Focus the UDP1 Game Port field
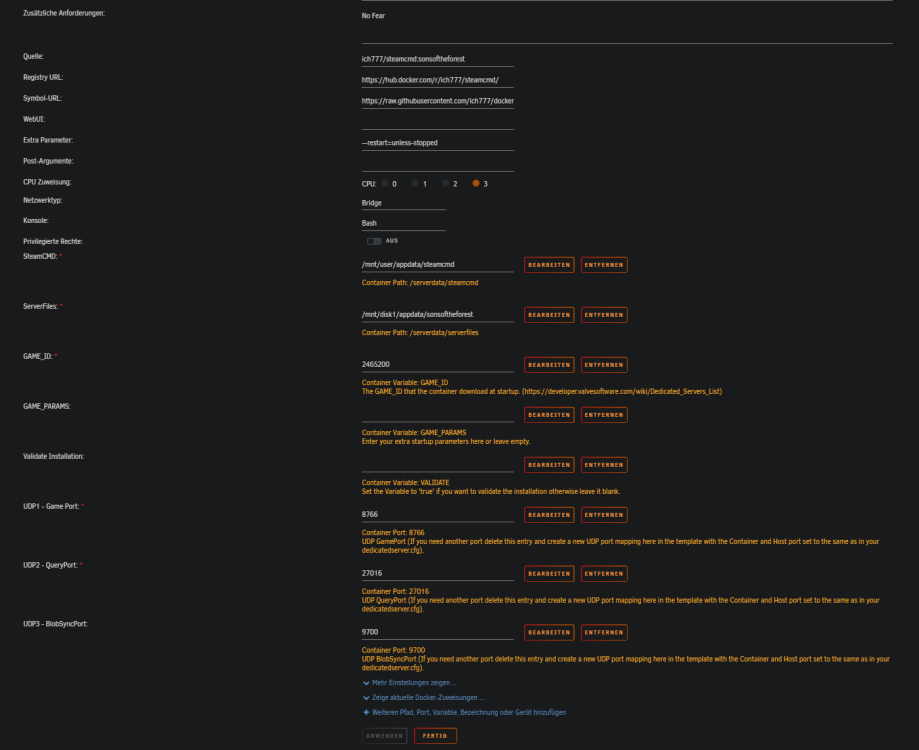 click(x=438, y=514)
